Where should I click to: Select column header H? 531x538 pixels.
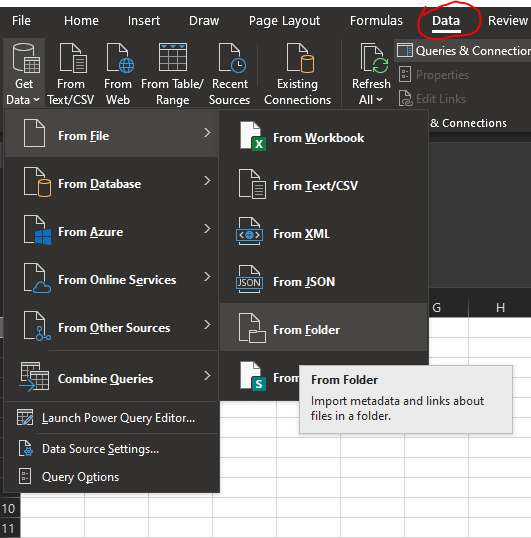(x=500, y=307)
